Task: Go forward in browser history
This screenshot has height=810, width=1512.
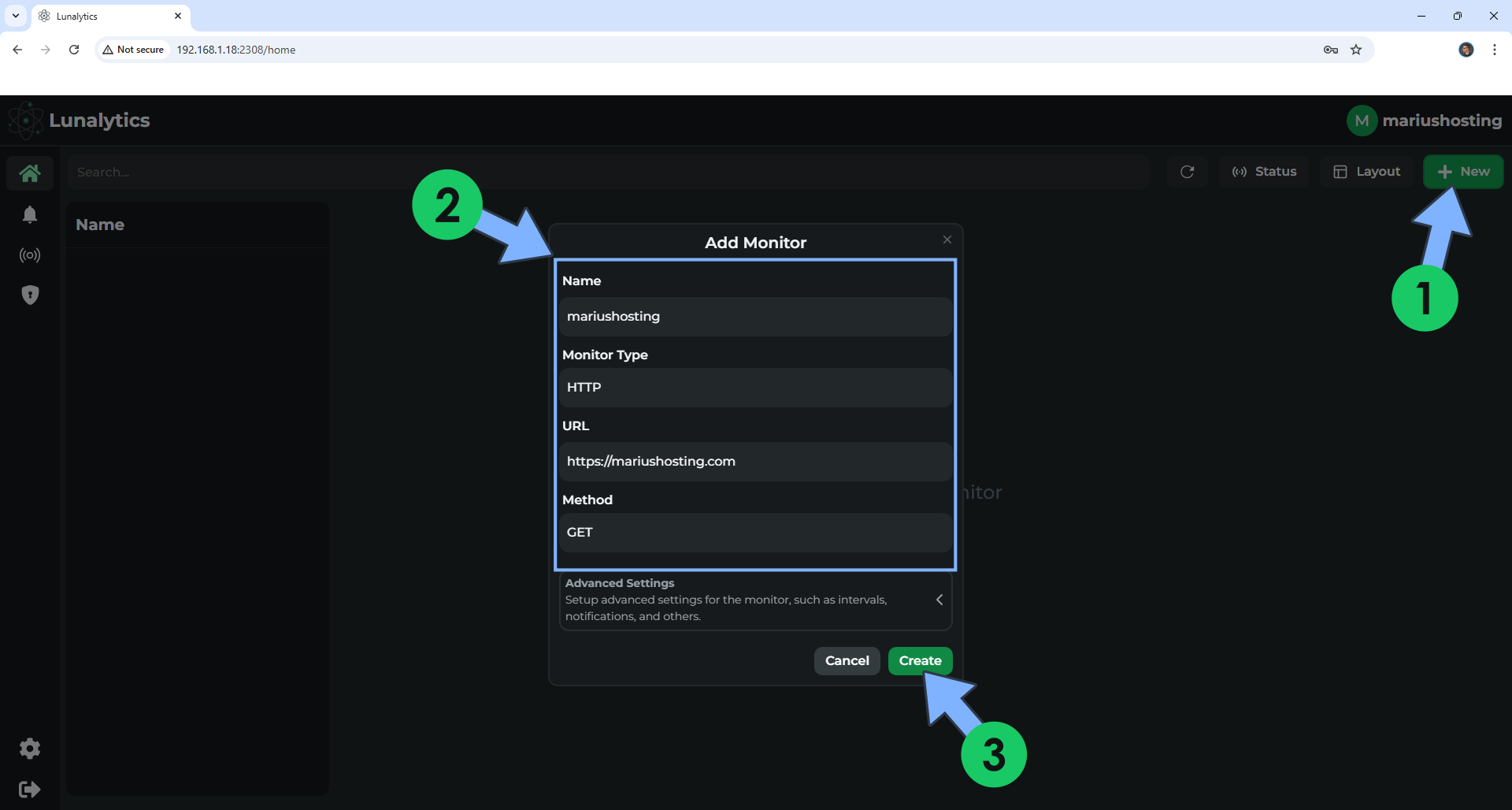Action: click(x=46, y=50)
